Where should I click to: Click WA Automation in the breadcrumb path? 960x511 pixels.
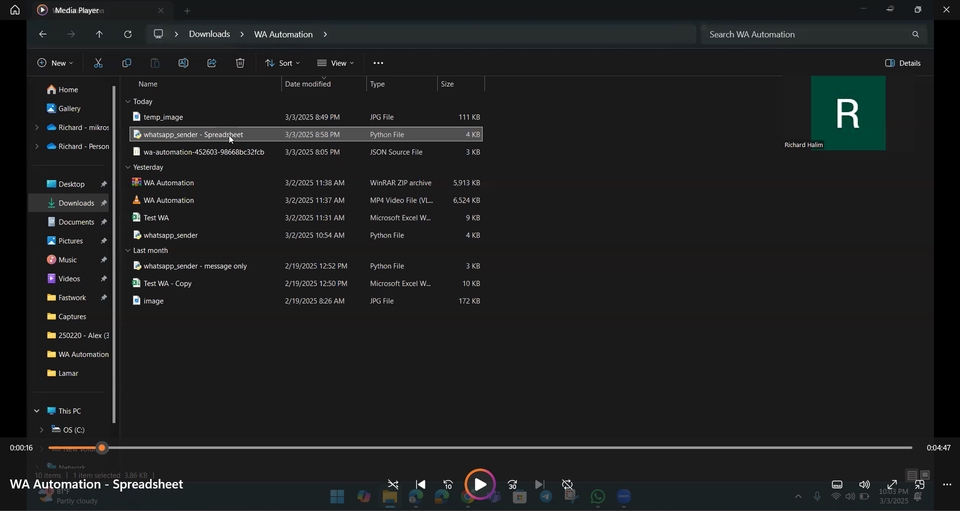point(283,34)
